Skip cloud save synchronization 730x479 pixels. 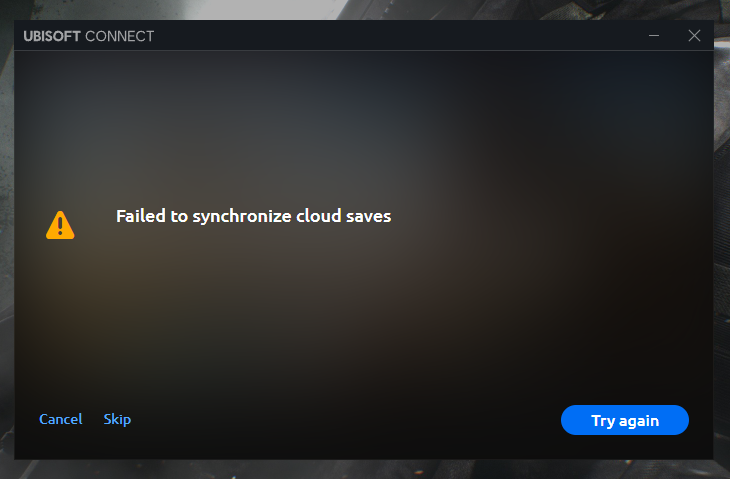(117, 419)
